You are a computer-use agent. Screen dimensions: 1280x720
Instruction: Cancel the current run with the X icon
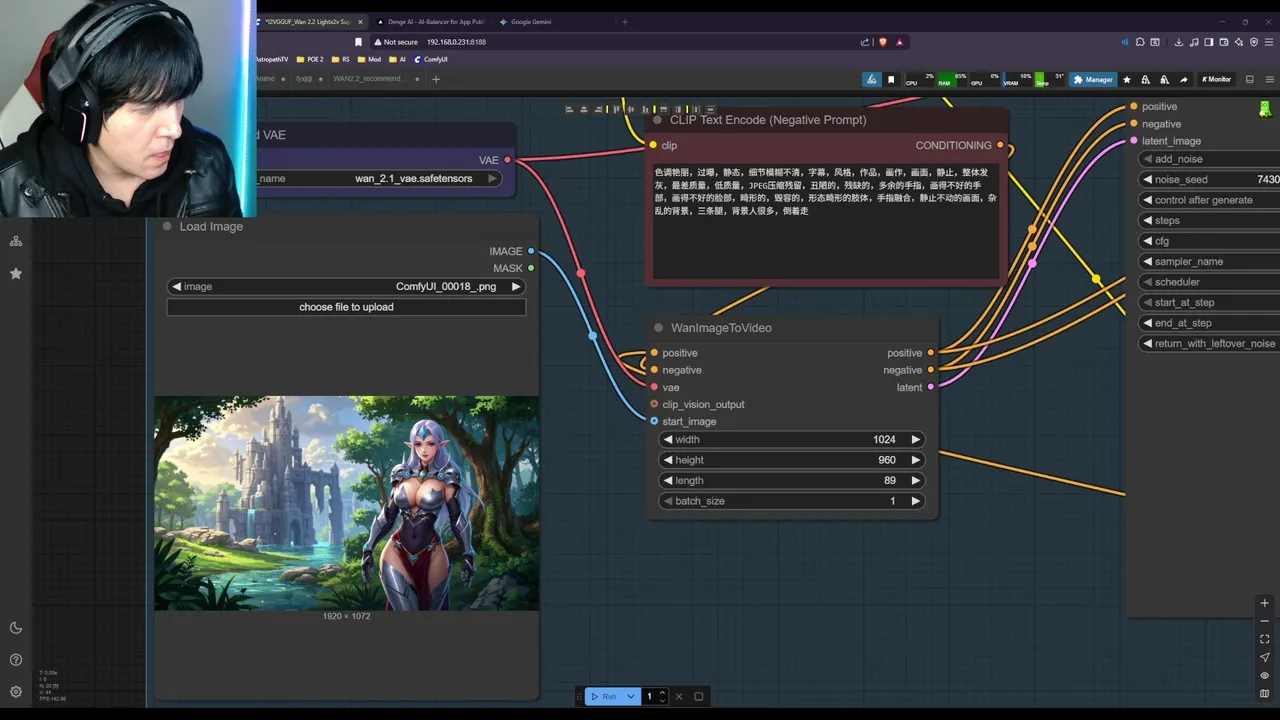pos(679,696)
